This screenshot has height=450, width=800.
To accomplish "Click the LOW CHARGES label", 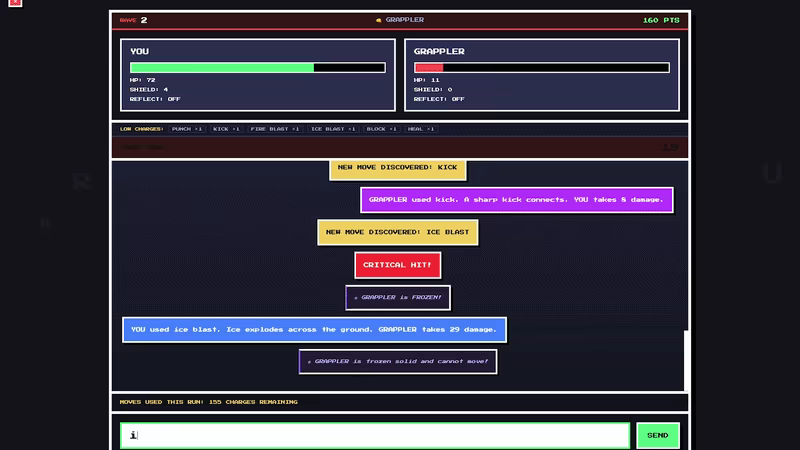I will (x=141, y=129).
